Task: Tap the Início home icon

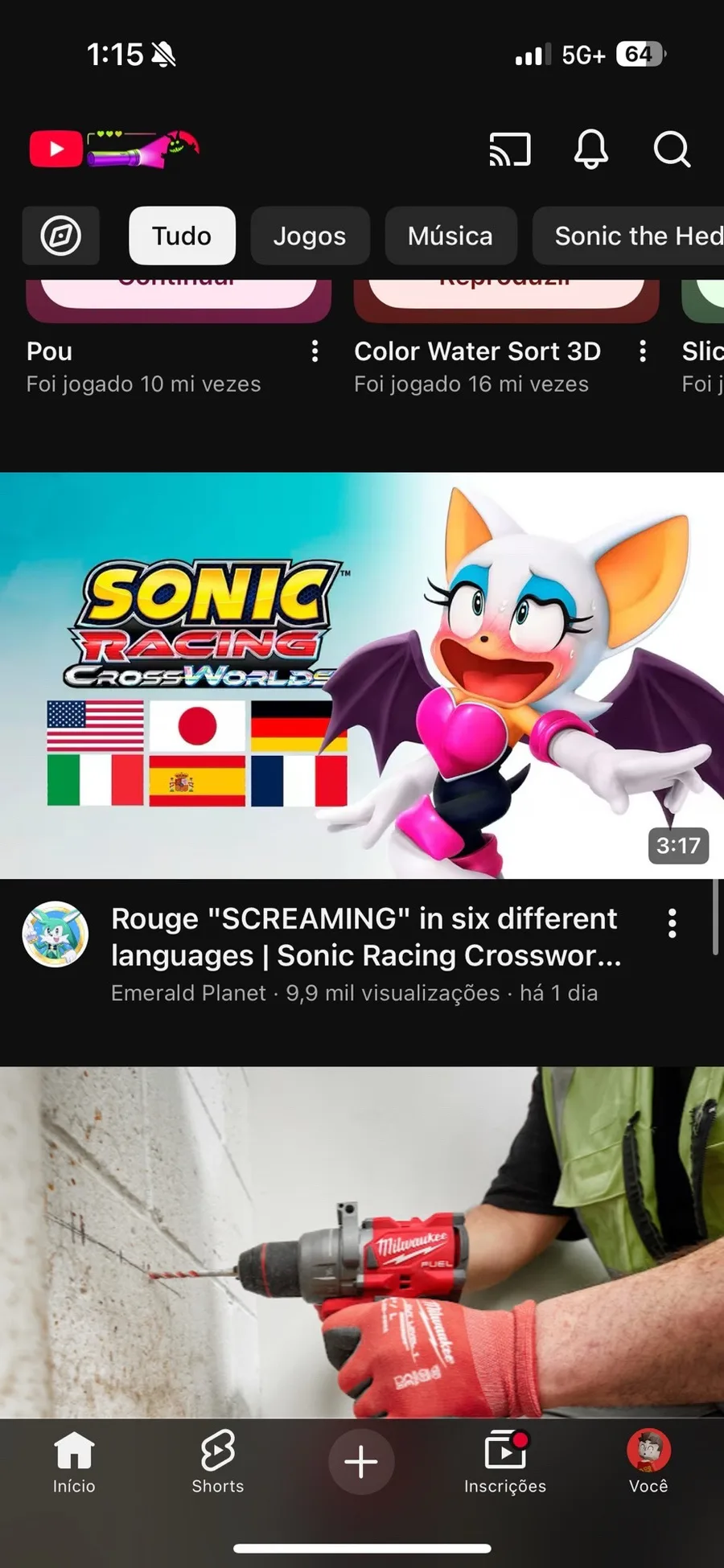Action: click(74, 1463)
